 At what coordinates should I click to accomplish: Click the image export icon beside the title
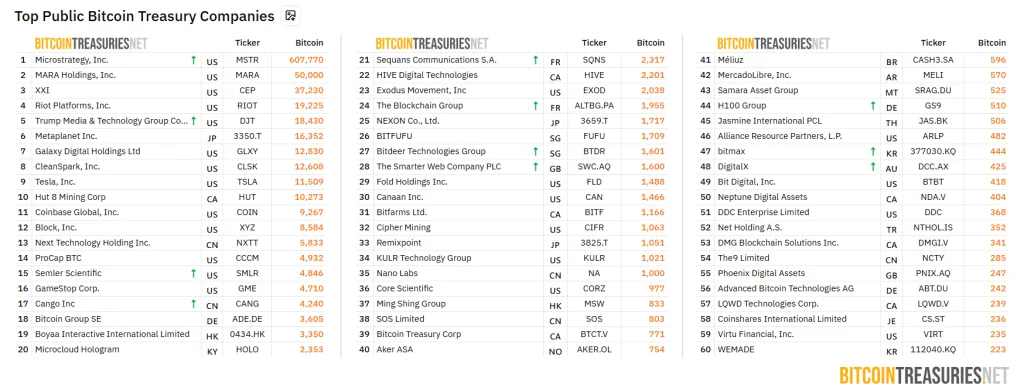coord(291,16)
